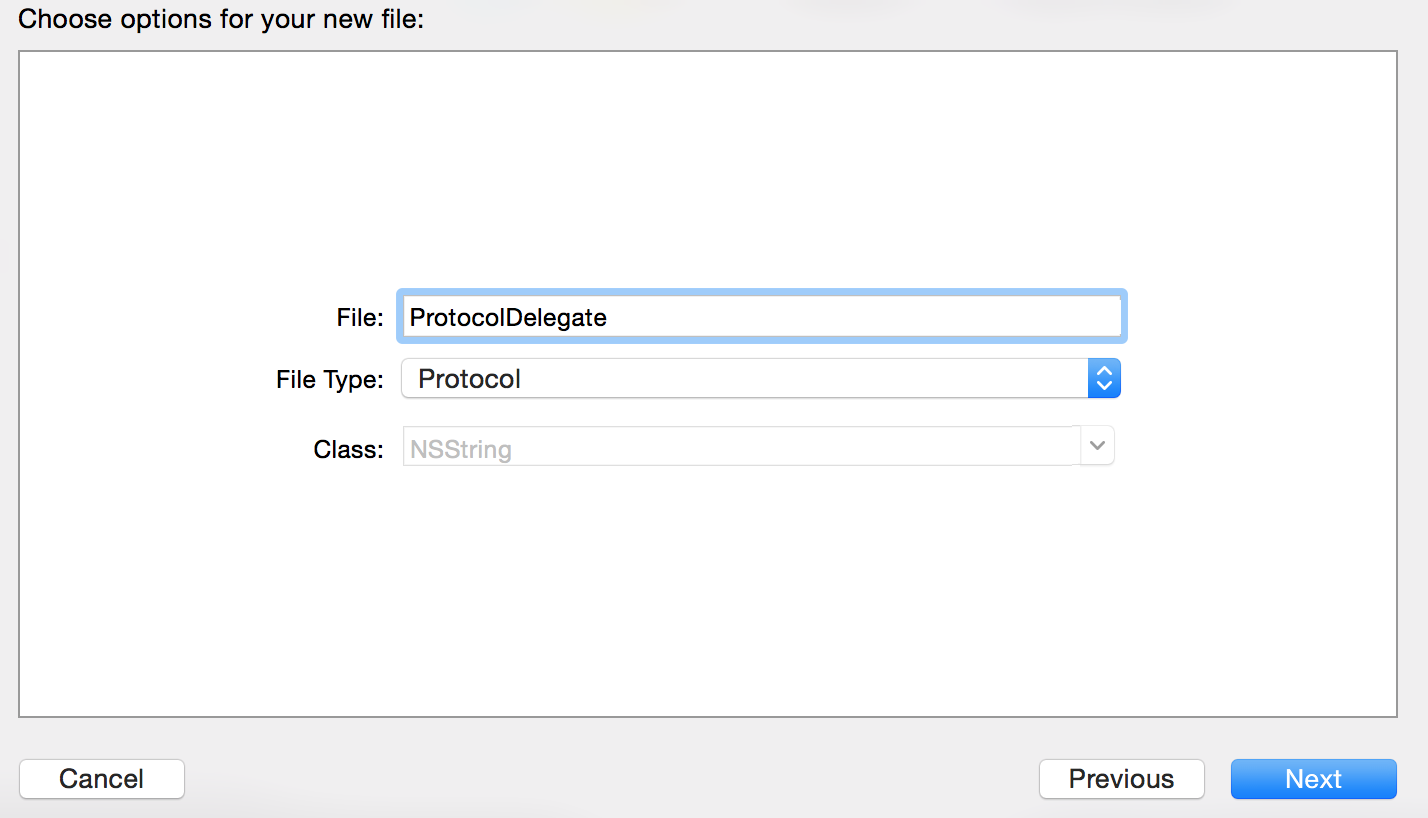Click the "File:" label
1428x818 pixels.
coord(360,318)
